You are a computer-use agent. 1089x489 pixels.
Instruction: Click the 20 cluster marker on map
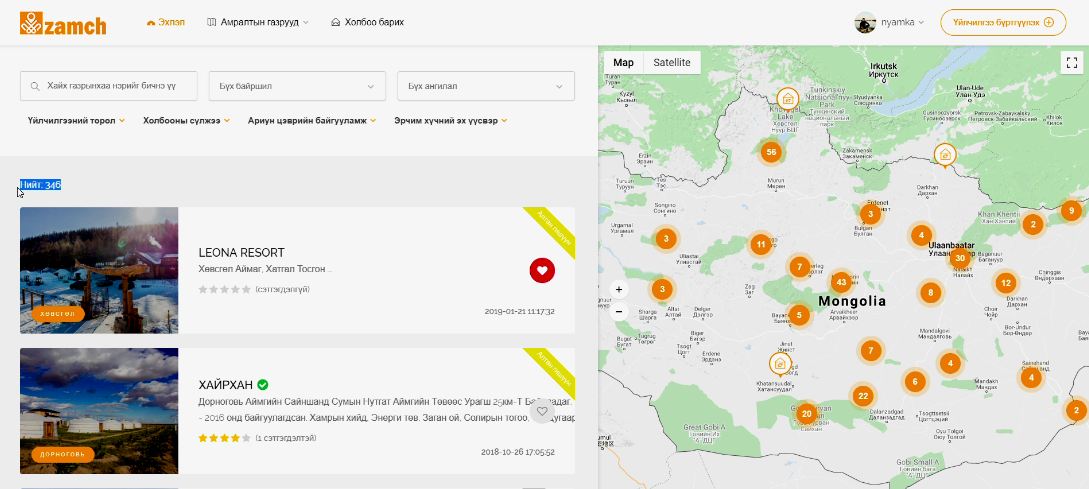click(806, 414)
